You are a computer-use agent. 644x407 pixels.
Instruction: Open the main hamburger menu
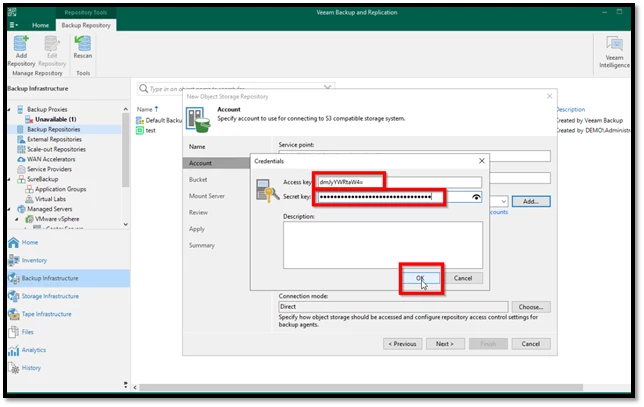click(13, 25)
